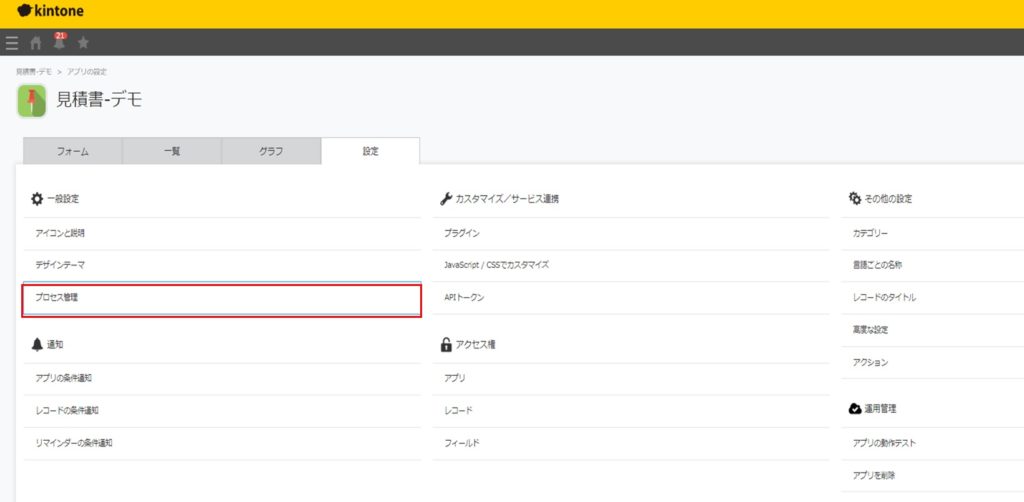This screenshot has height=502, width=1024.
Task: Open APIトークン setting
Action: click(x=630, y=298)
